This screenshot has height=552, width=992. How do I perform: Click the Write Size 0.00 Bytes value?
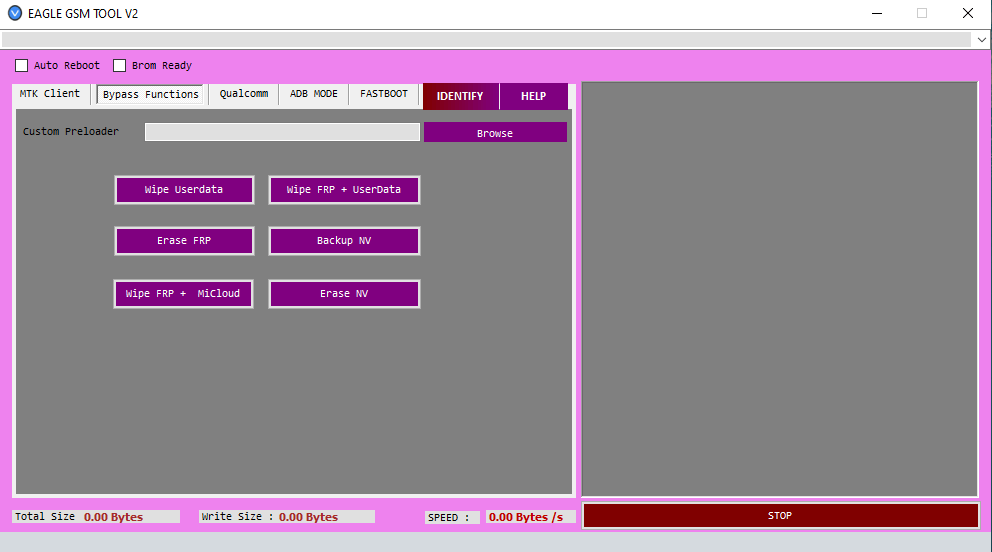pos(309,517)
